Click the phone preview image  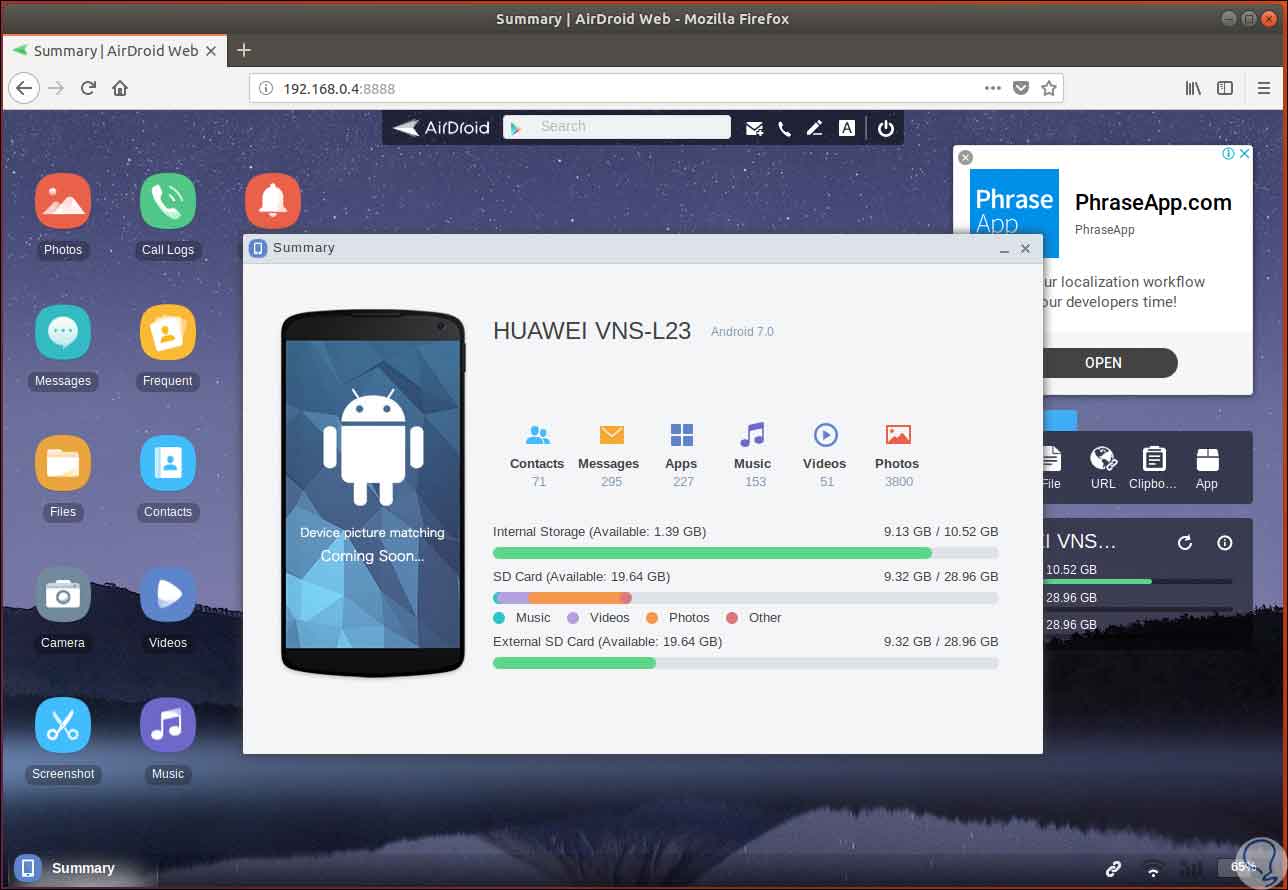point(373,494)
